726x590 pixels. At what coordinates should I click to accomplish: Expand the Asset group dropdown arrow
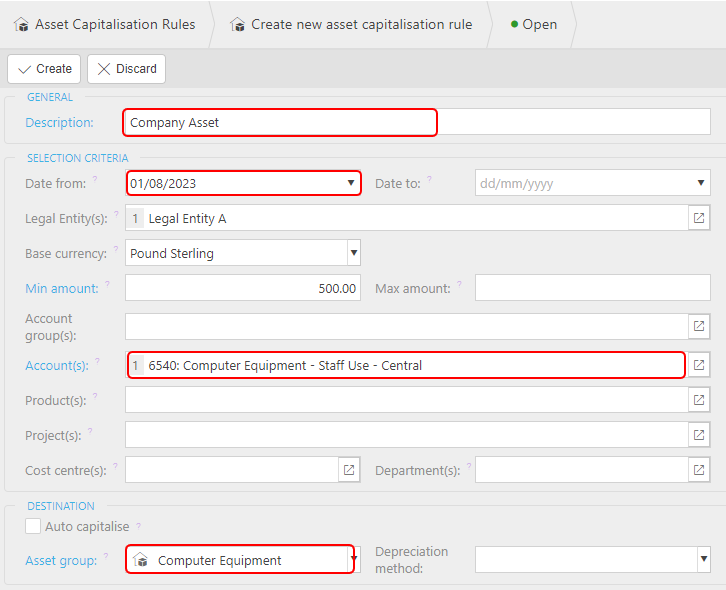click(354, 558)
